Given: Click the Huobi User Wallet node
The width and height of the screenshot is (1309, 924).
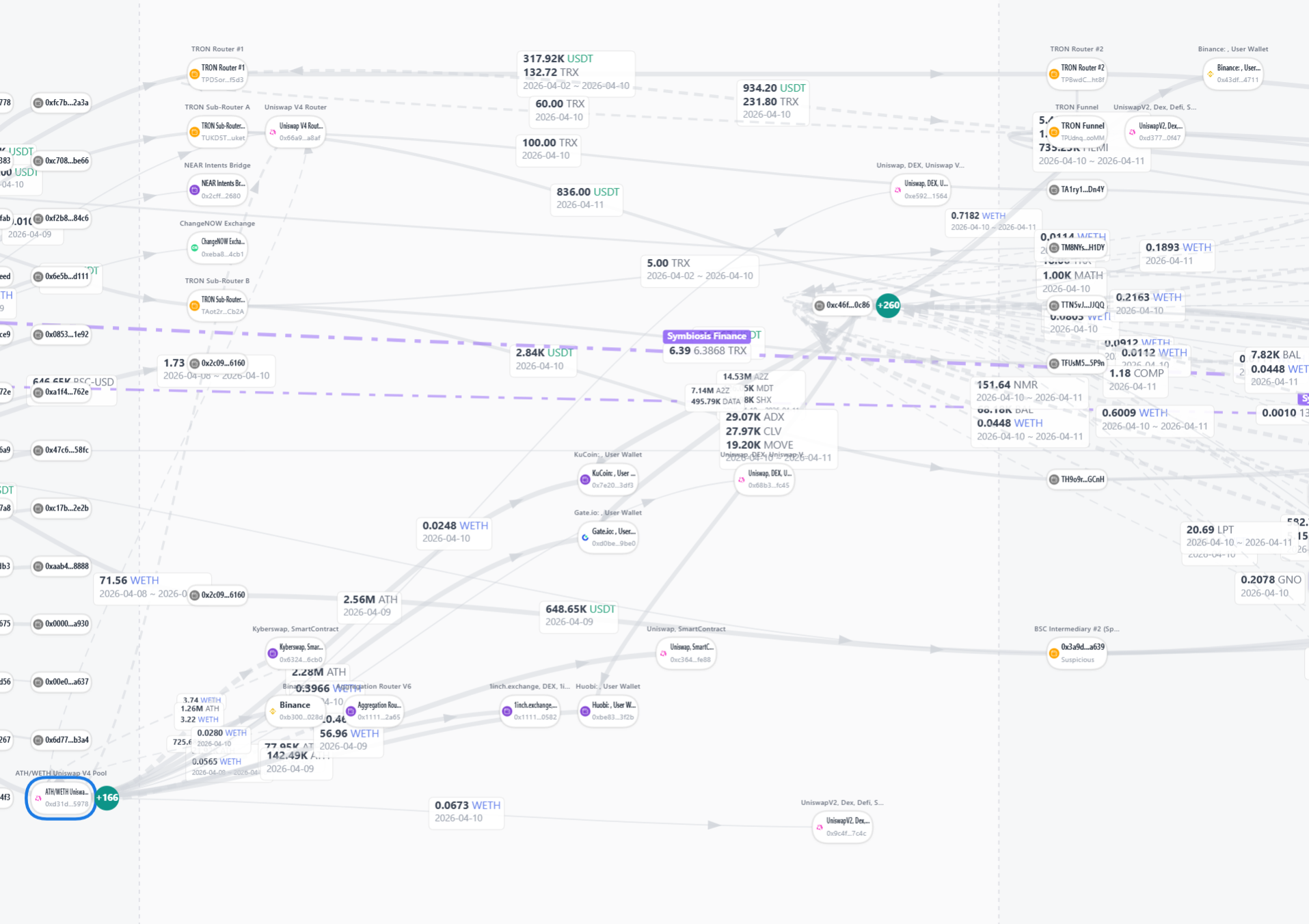Looking at the screenshot, I should pyautogui.click(x=608, y=711).
